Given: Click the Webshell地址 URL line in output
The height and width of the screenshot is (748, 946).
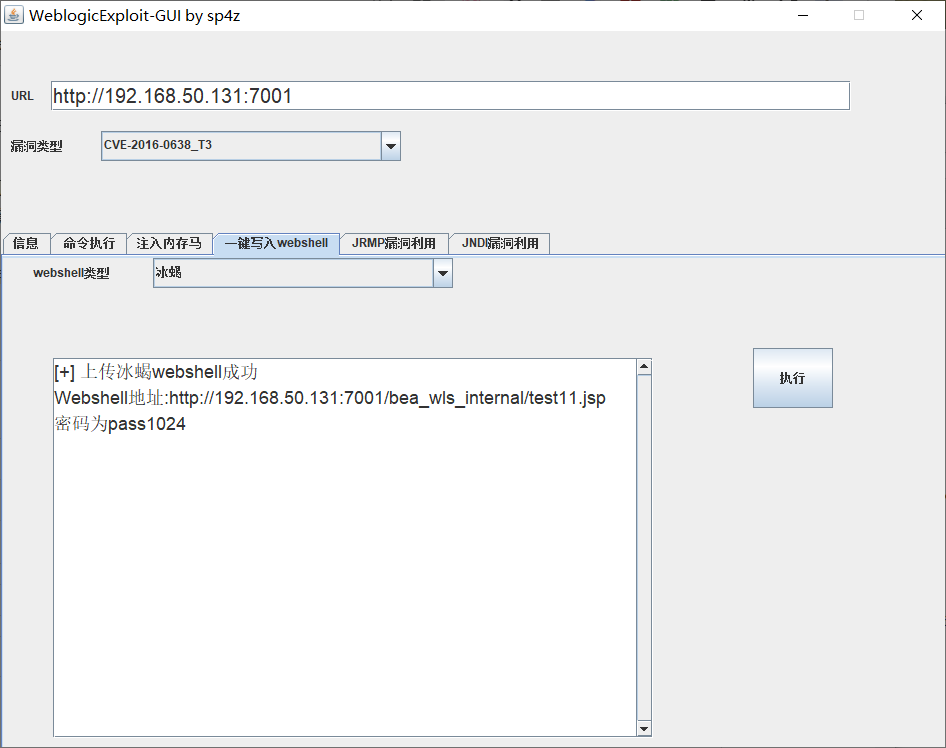Looking at the screenshot, I should click(x=330, y=398).
